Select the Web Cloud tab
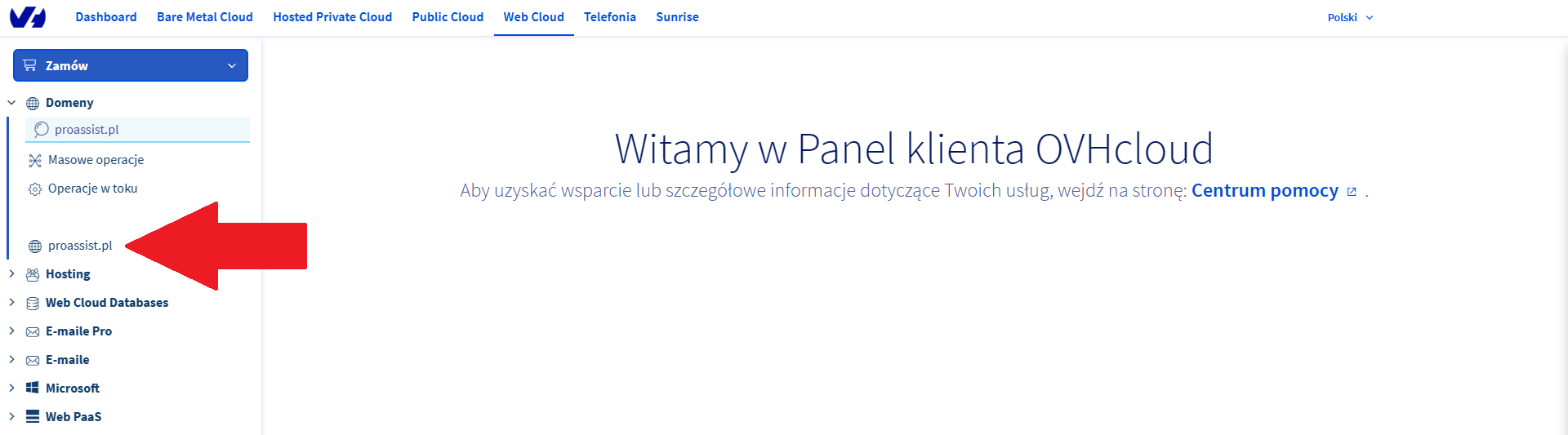This screenshot has width=1568, height=435. click(x=534, y=17)
